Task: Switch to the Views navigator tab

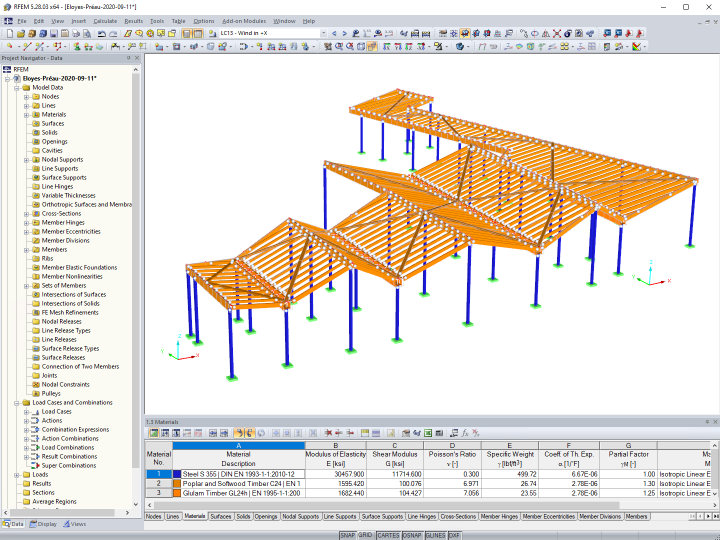Action: point(74,524)
